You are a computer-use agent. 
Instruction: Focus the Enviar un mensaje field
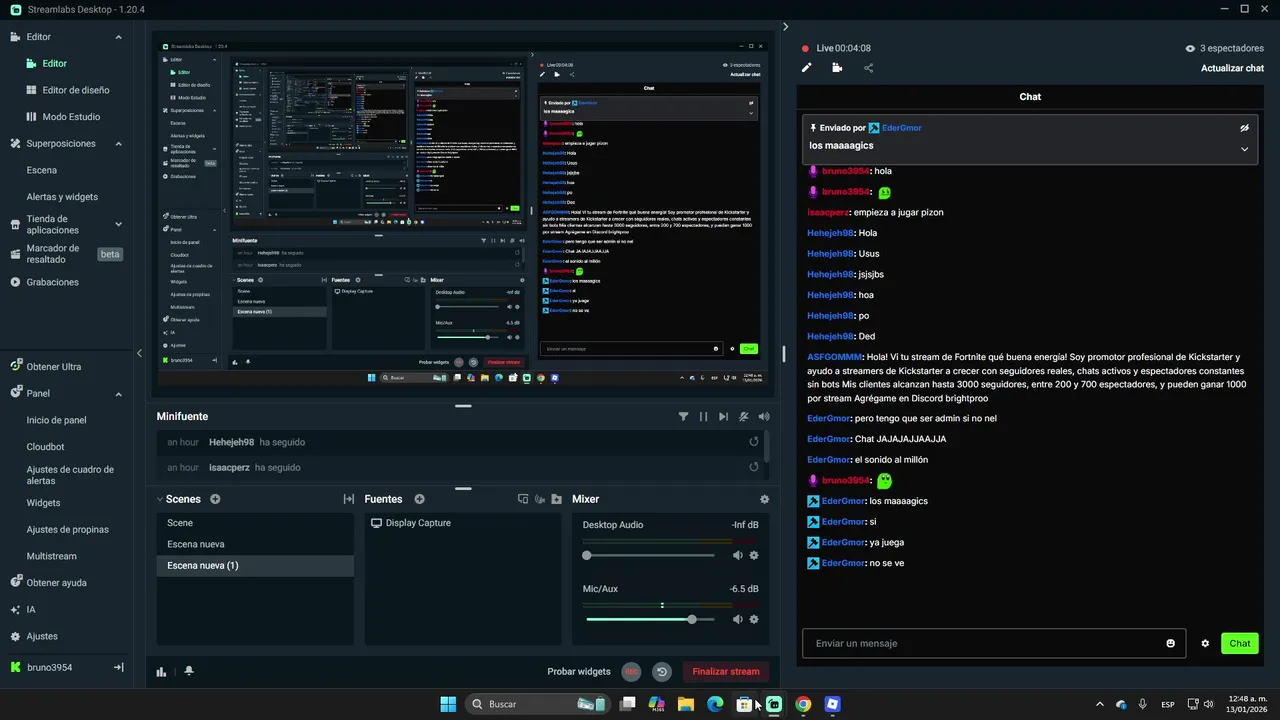pyautogui.click(x=994, y=643)
